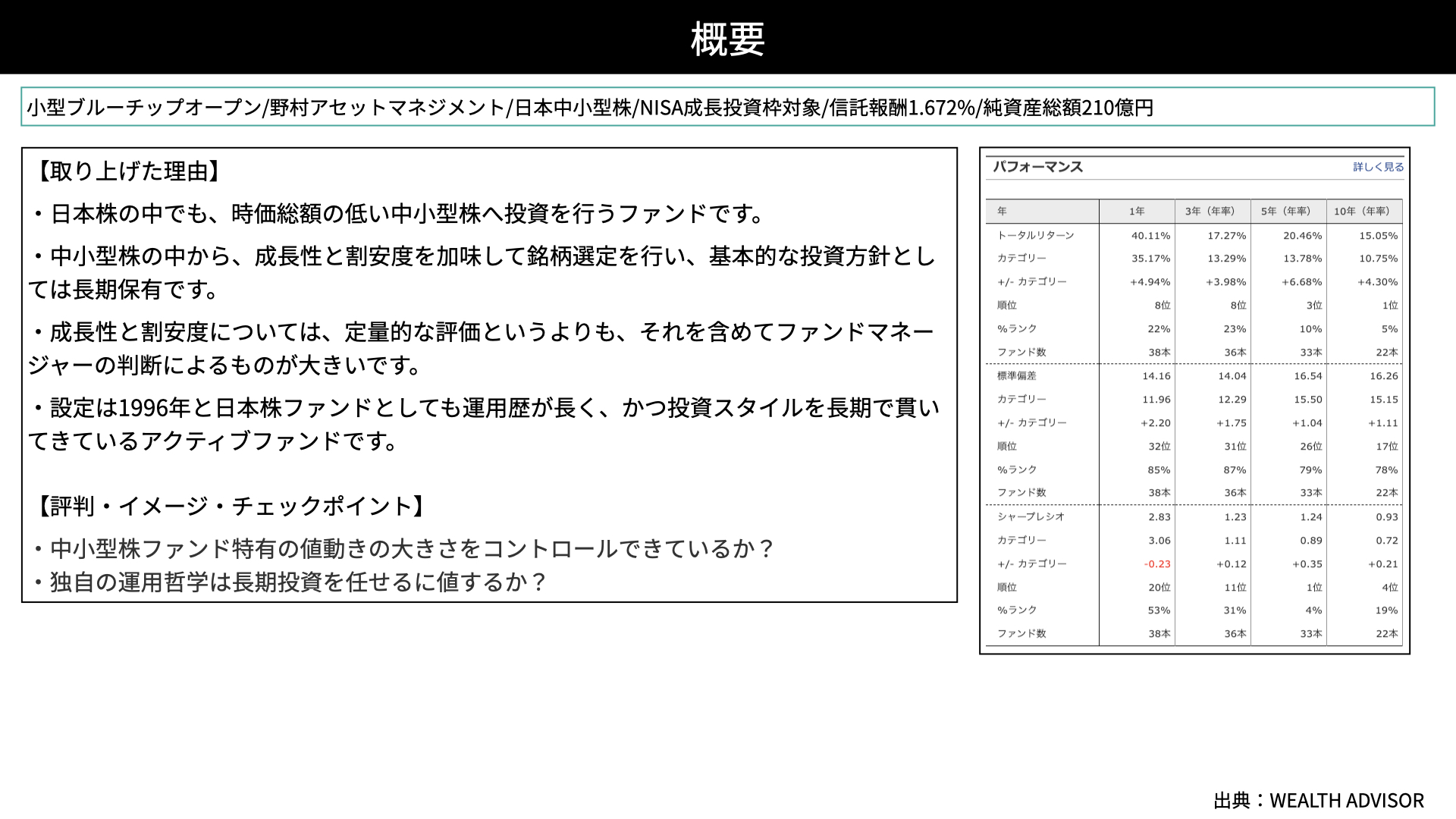Click the シャープレシオ row label
Viewport: 1456px width, 819px height.
1031,516
